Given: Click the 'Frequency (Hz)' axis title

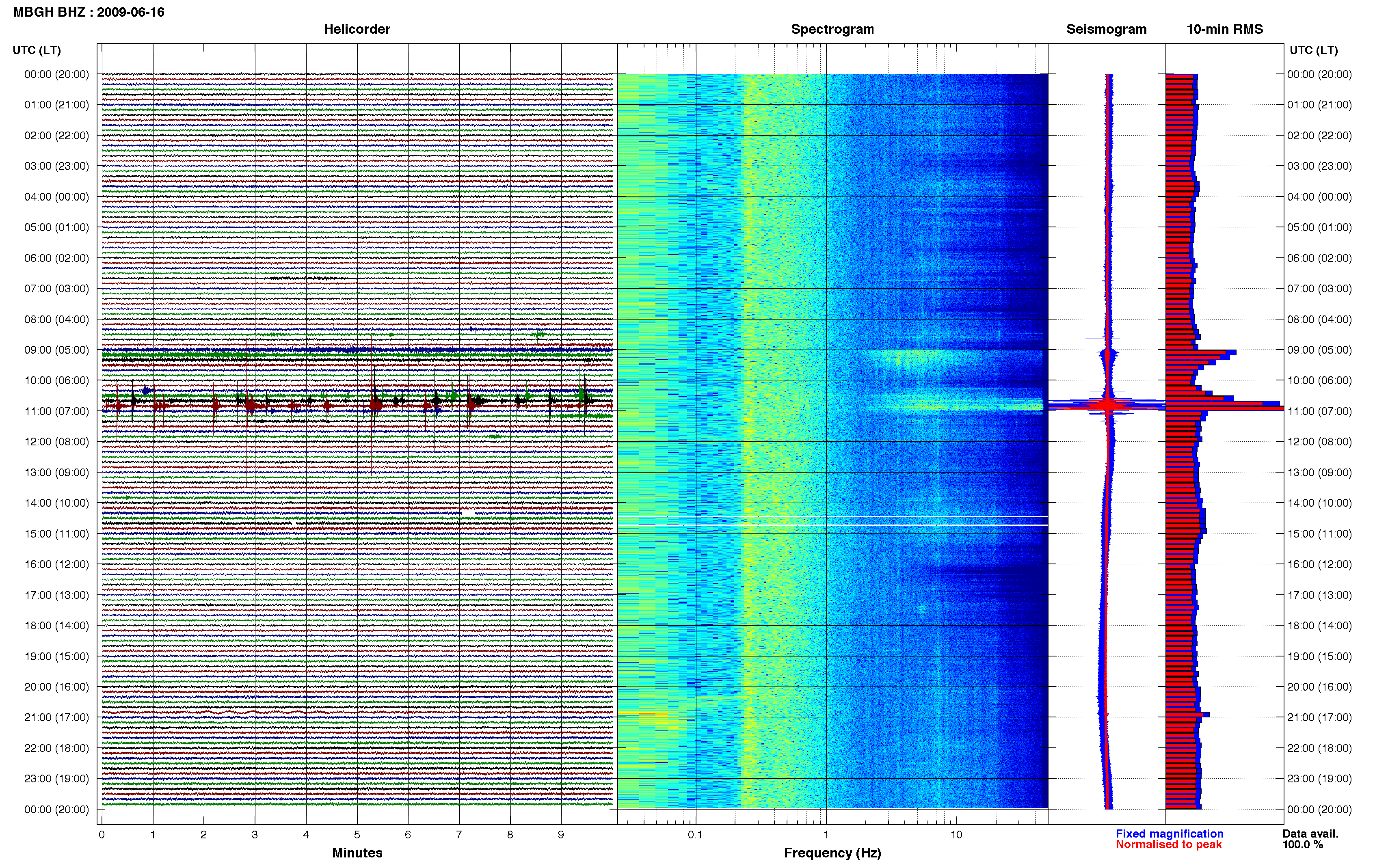Looking at the screenshot, I should 832,853.
